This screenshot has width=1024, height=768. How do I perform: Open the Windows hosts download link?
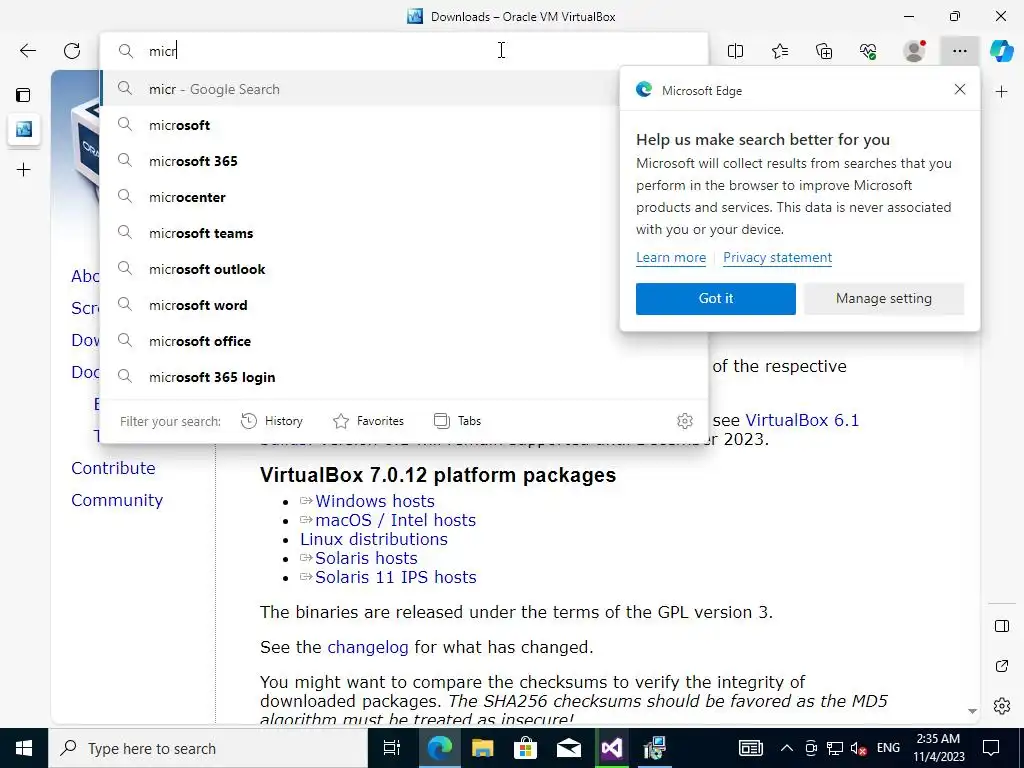click(x=374, y=501)
